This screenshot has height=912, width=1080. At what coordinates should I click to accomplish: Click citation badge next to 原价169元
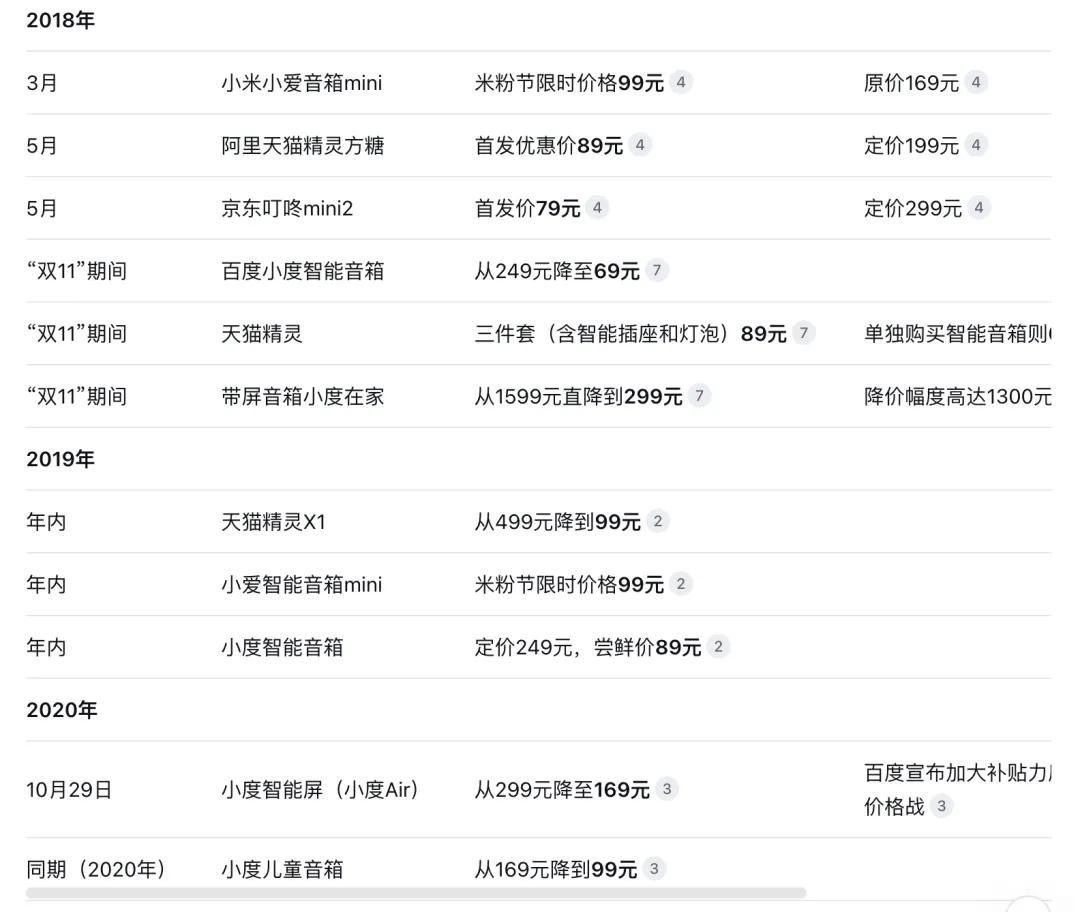point(976,83)
